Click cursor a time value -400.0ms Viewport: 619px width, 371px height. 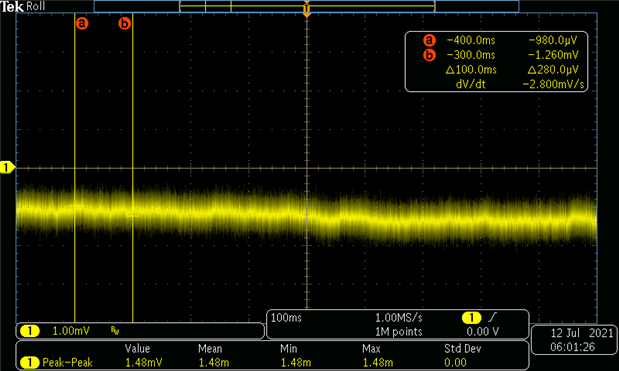pyautogui.click(x=471, y=40)
